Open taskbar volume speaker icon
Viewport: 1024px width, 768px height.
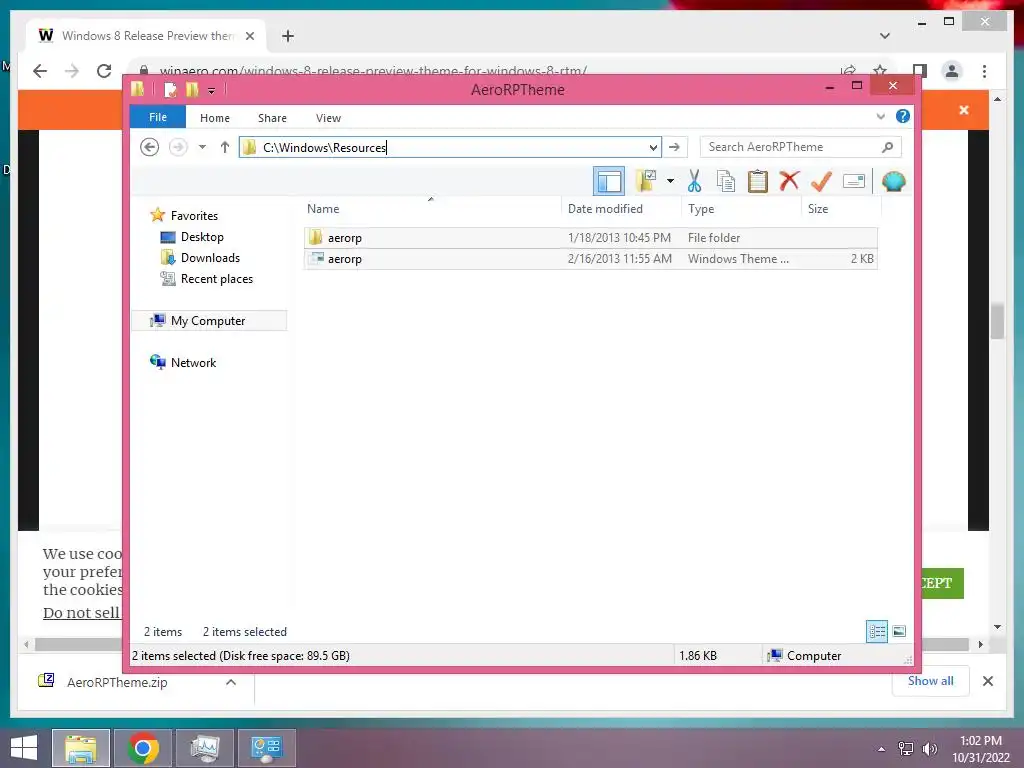[929, 748]
